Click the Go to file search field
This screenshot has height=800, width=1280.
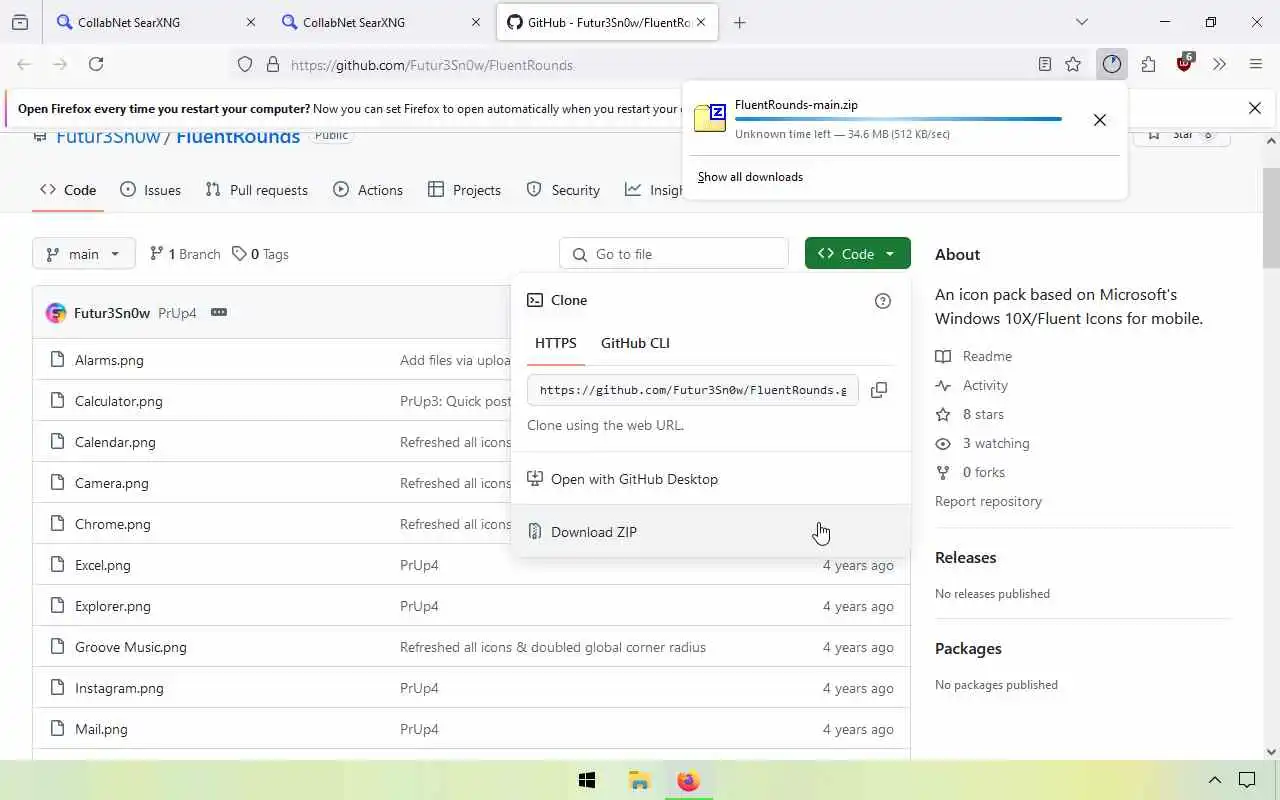pos(674,254)
